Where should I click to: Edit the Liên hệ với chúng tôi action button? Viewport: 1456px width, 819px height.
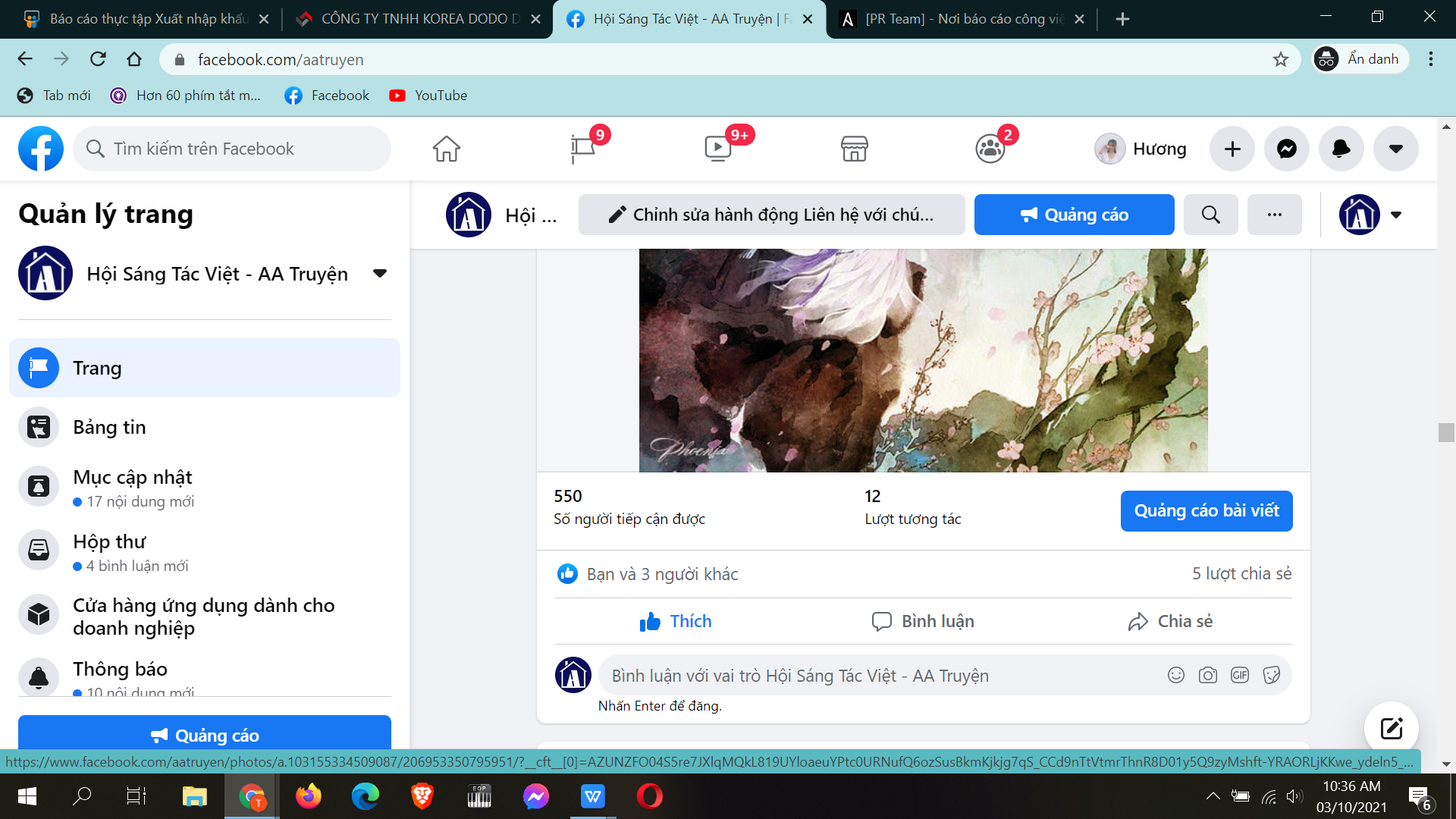pos(772,215)
